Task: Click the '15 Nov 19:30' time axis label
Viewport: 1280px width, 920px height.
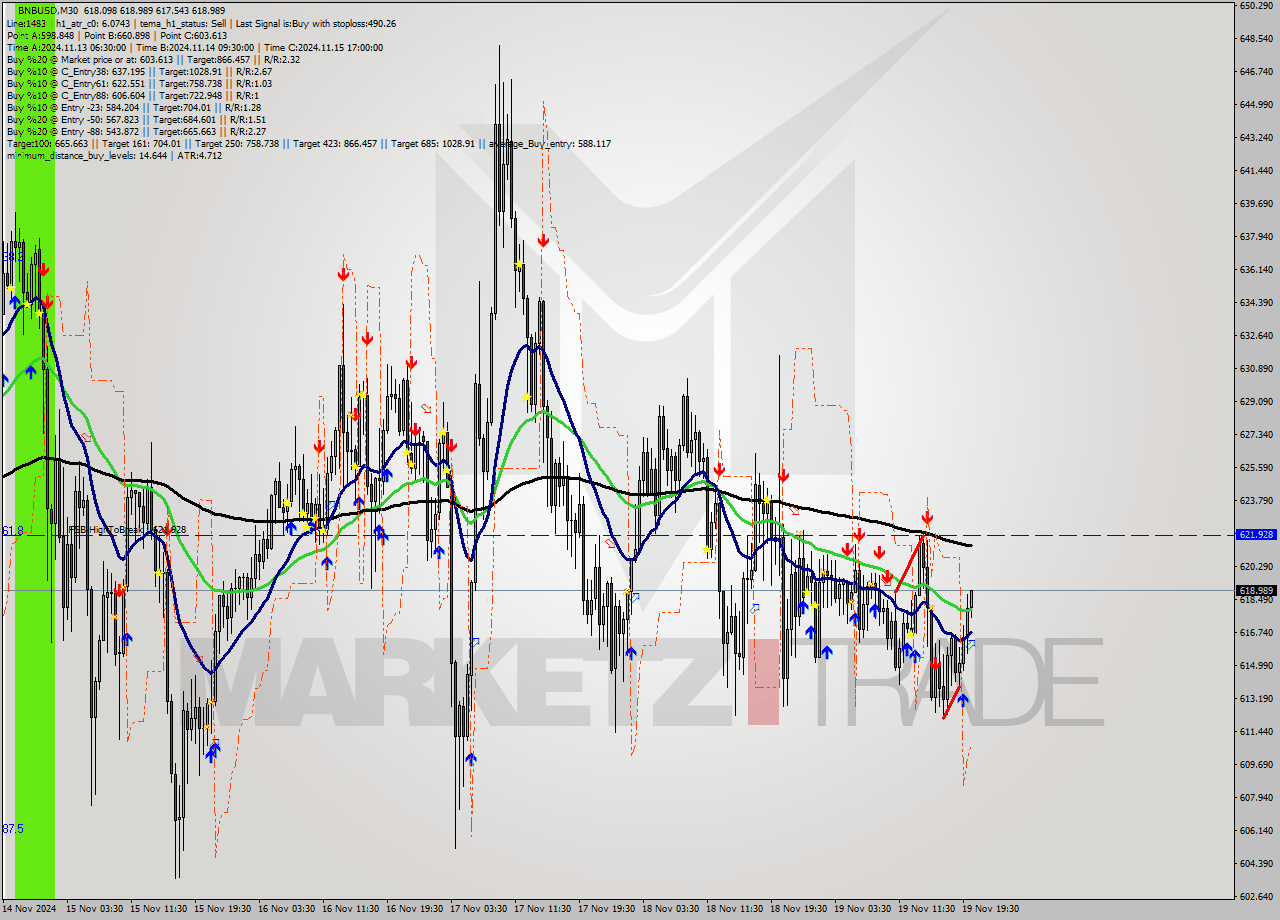Action: point(223,909)
